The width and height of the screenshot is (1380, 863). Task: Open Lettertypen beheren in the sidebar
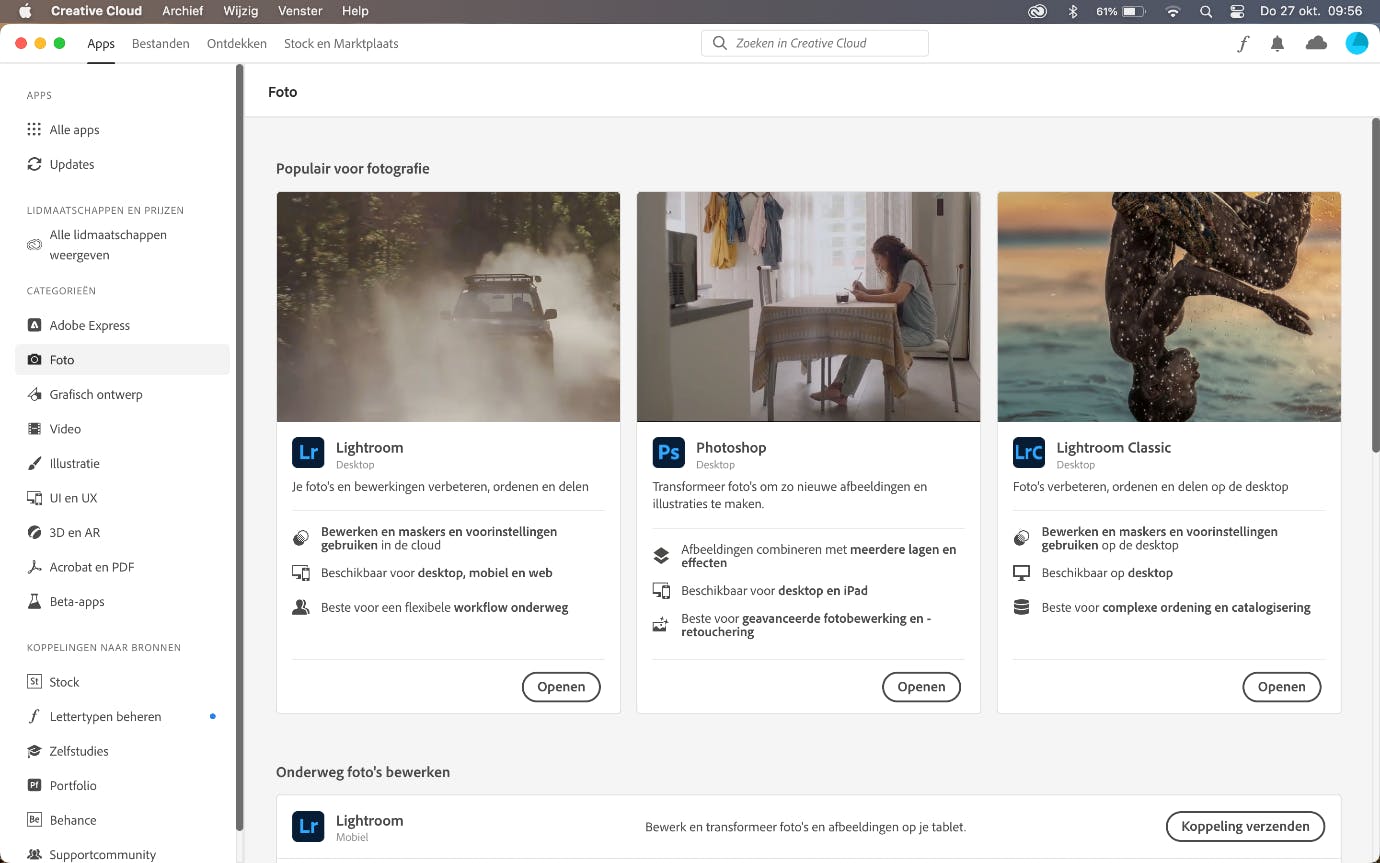click(33, 716)
